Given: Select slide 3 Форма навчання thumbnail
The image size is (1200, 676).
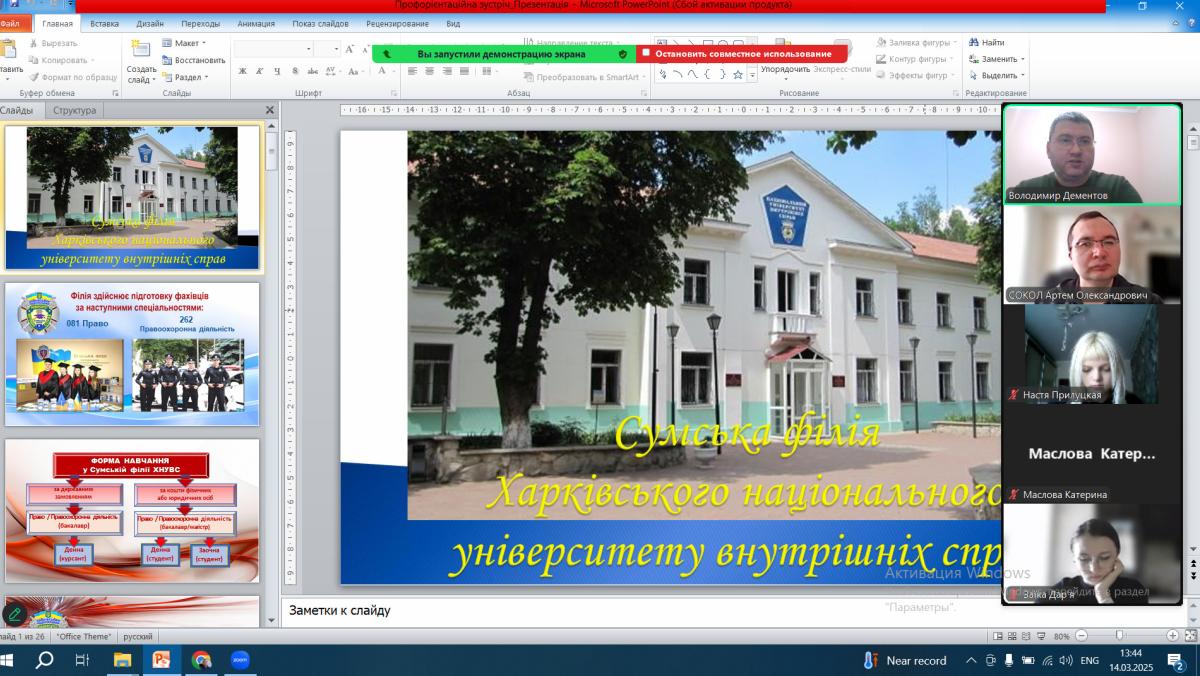Looking at the screenshot, I should pos(132,510).
